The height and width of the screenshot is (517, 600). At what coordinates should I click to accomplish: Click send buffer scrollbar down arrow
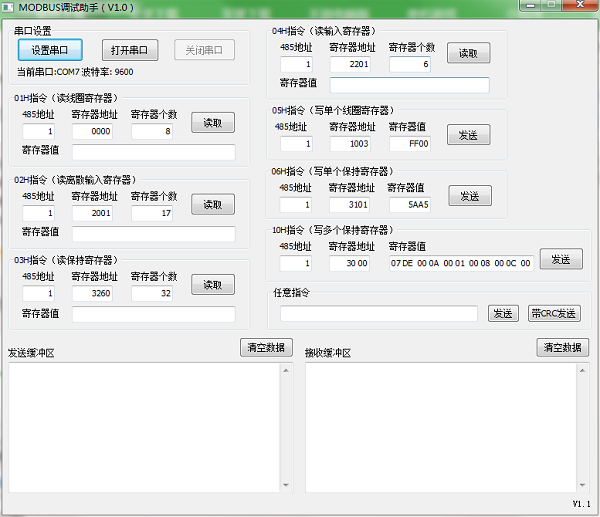click(286, 485)
